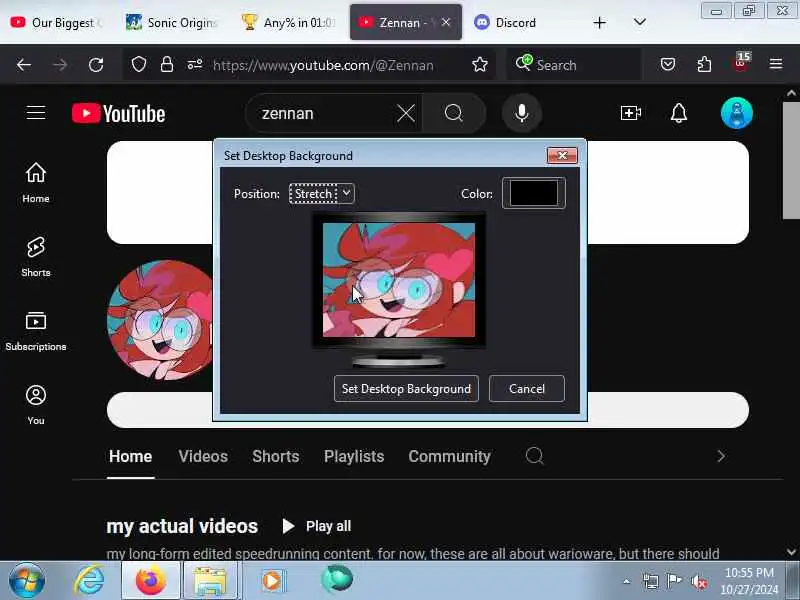Click the YouTube search magnifier button
The height and width of the screenshot is (600, 800).
point(454,113)
